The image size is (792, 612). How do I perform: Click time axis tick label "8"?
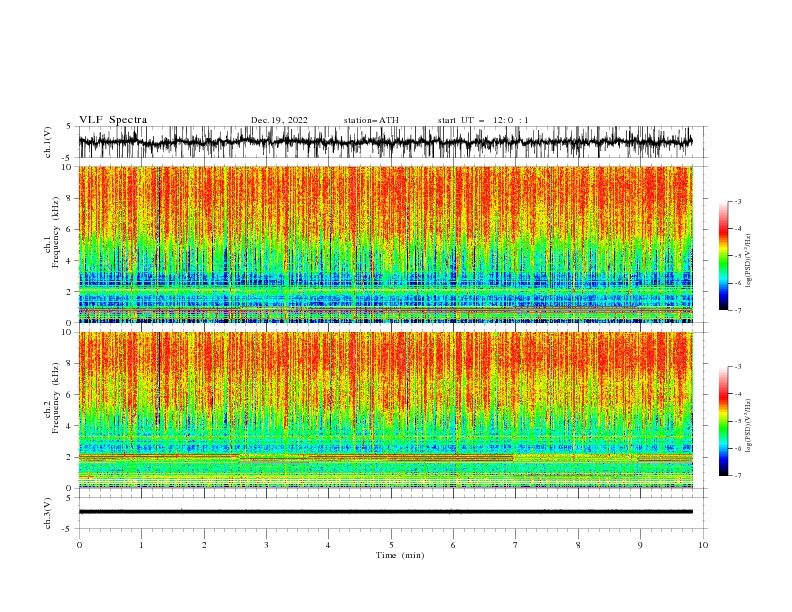click(x=578, y=545)
